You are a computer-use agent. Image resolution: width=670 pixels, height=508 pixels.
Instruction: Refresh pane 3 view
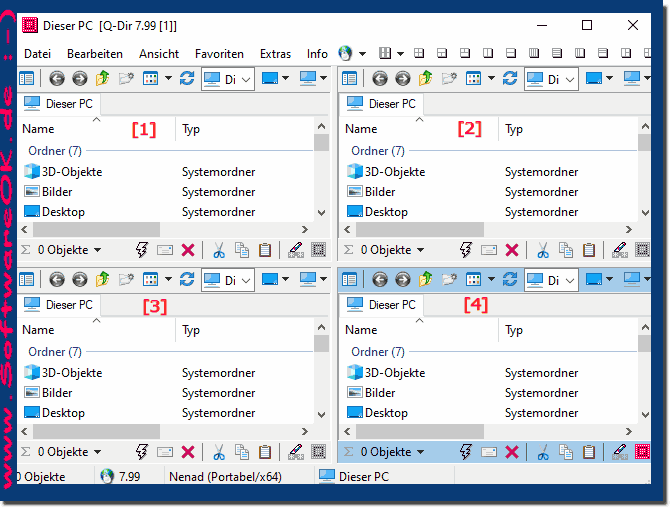[x=187, y=280]
